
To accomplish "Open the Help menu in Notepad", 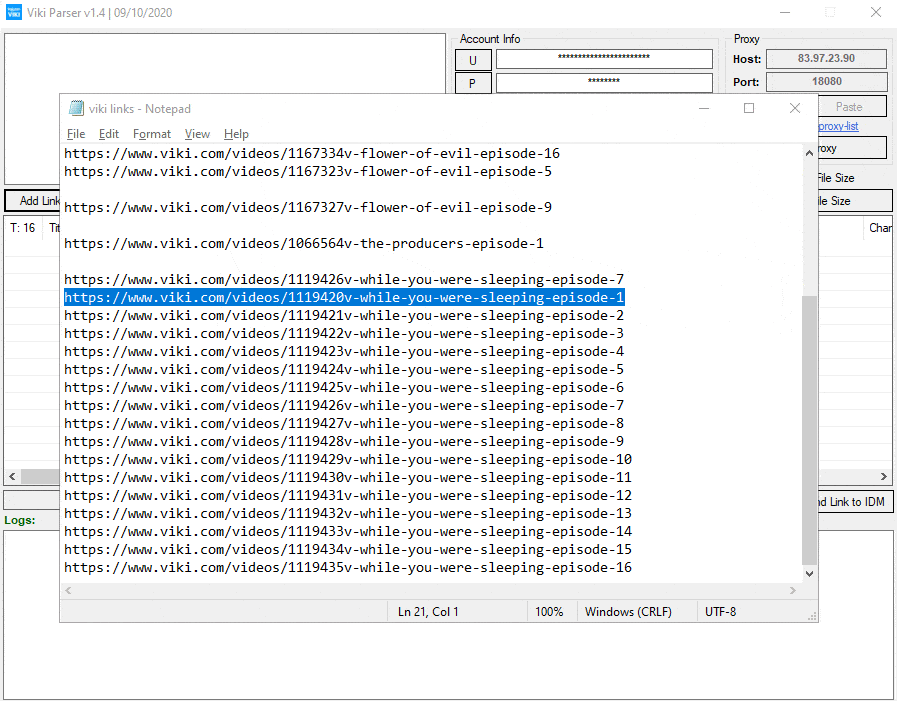I will pos(236,134).
